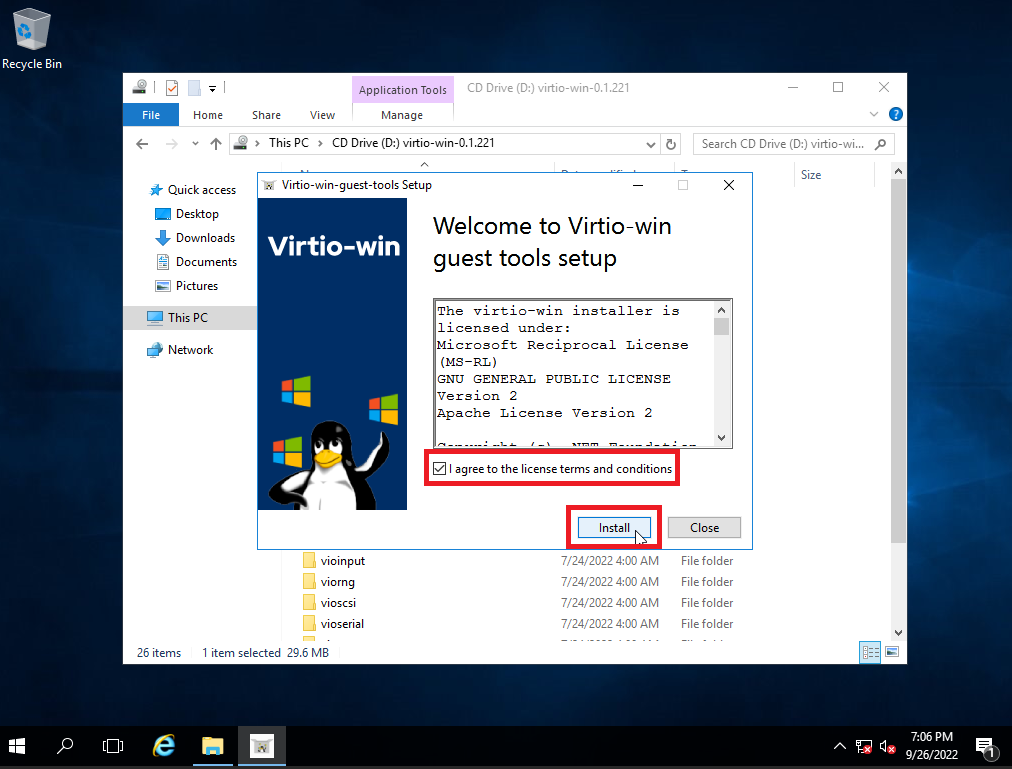Click the Close button in setup dialog
The height and width of the screenshot is (769, 1012).
[704, 528]
